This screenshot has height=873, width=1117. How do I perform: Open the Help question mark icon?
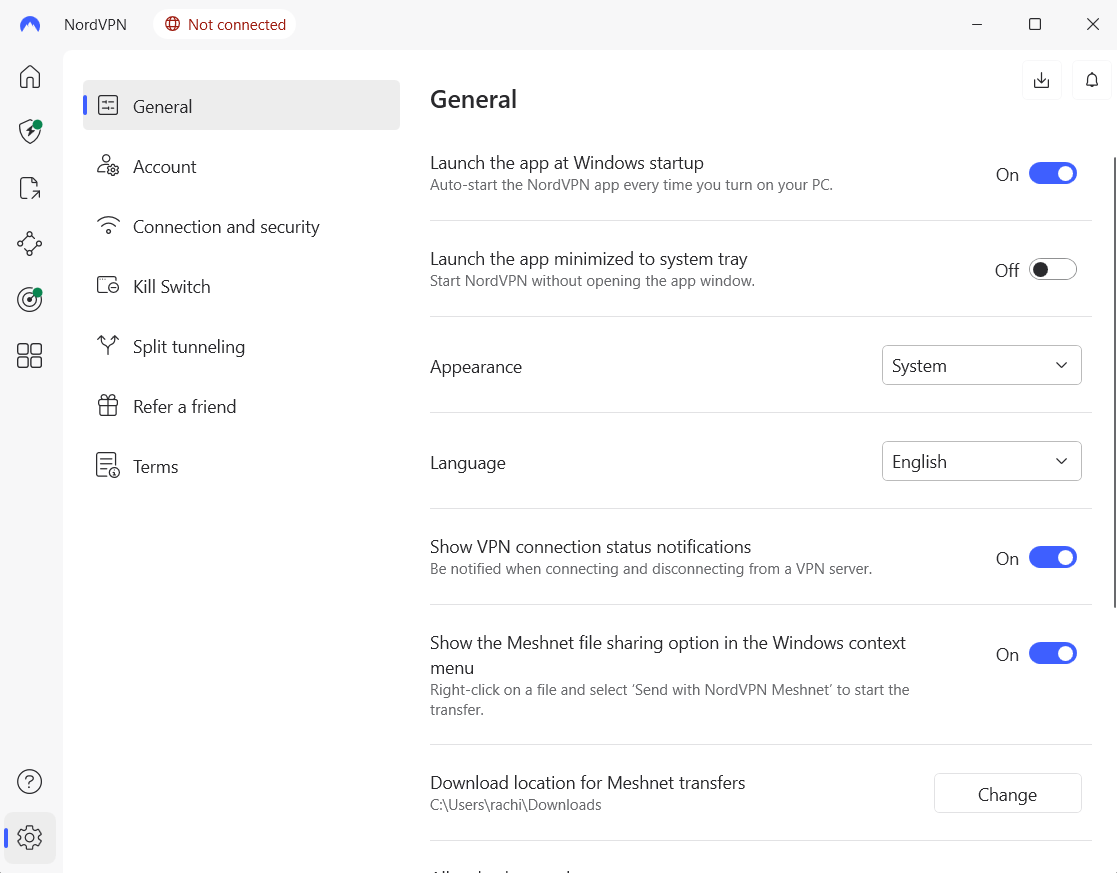[x=30, y=781]
